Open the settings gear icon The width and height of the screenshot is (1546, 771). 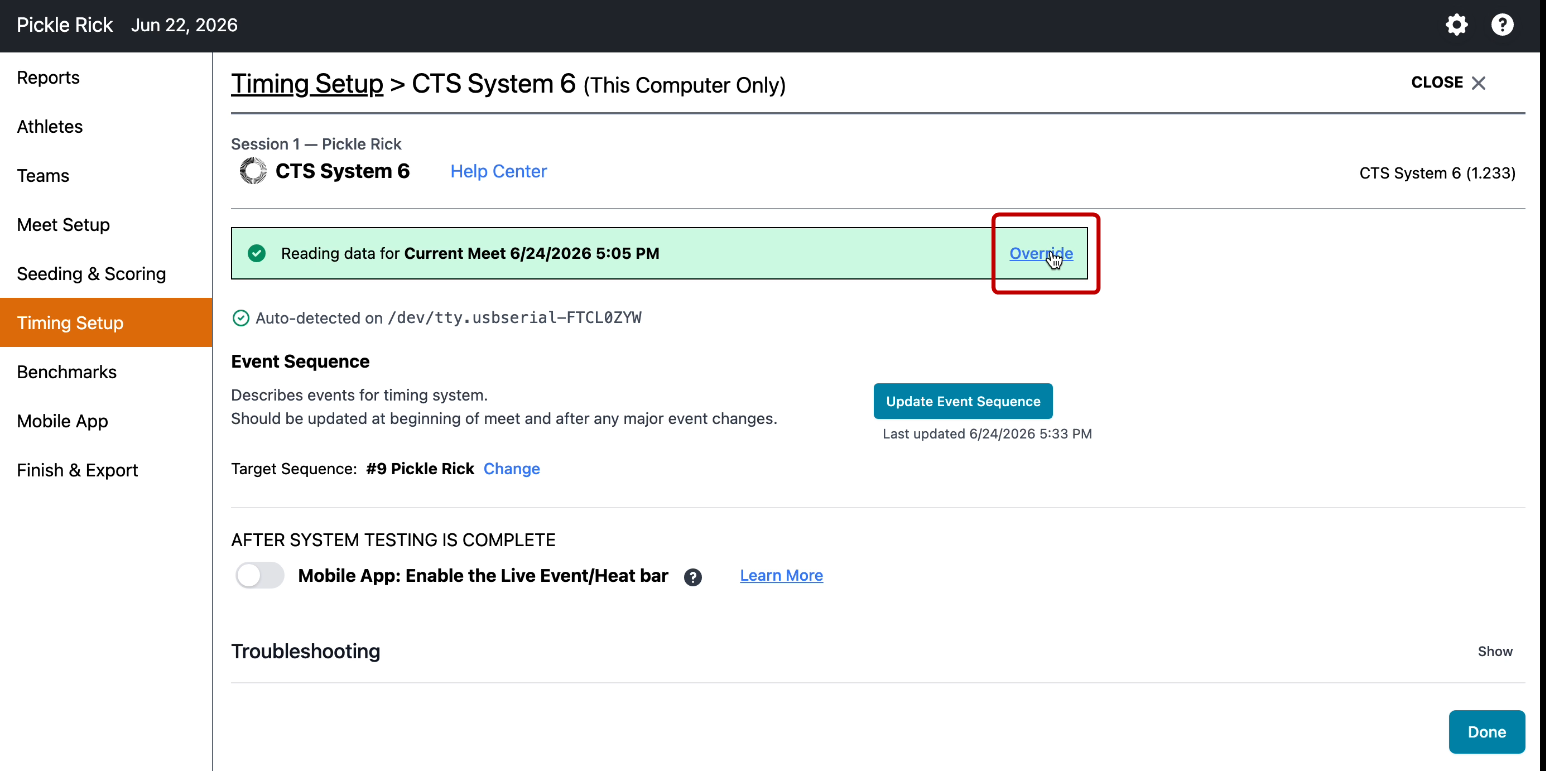point(1457,25)
